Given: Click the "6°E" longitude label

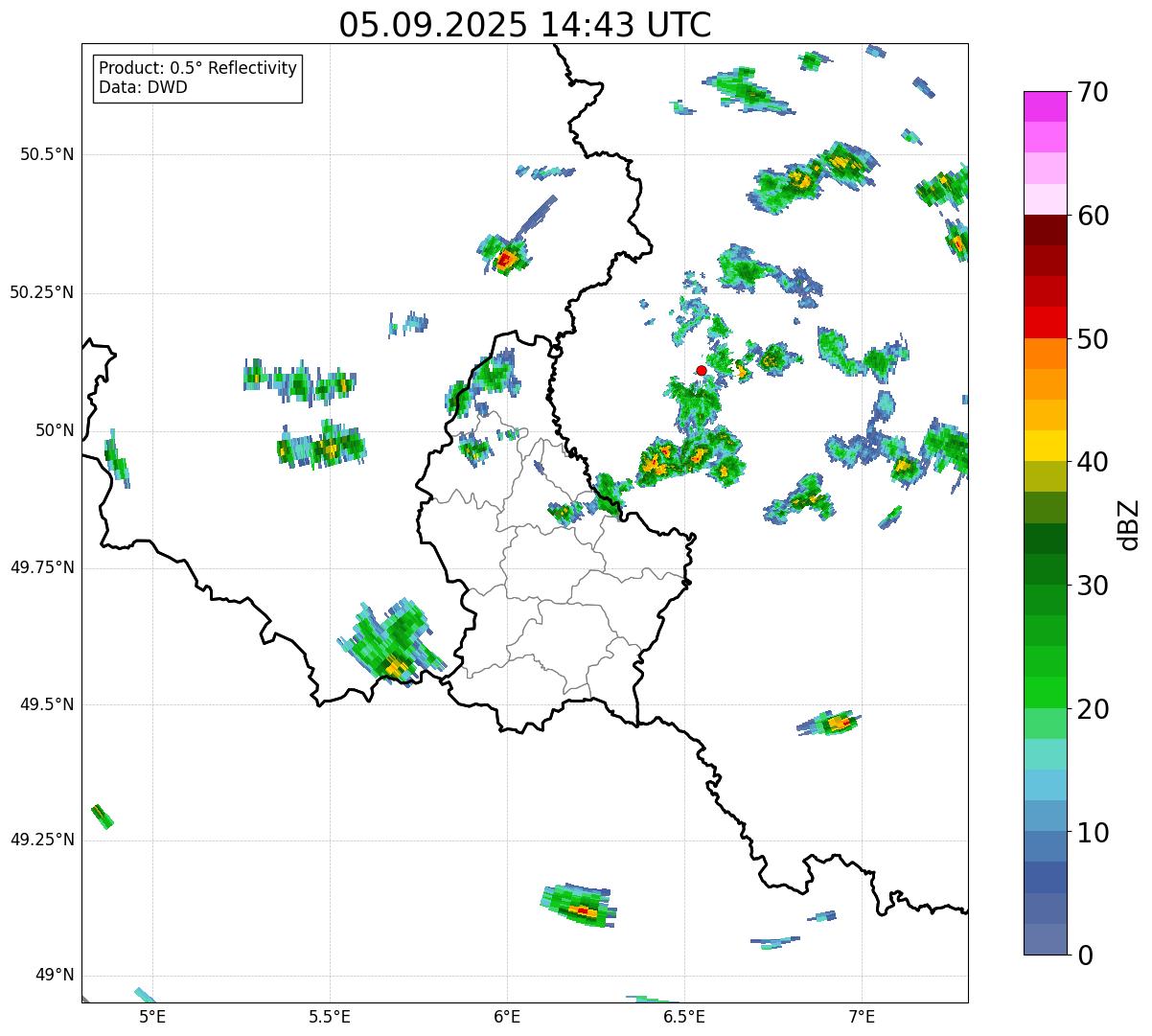Looking at the screenshot, I should [507, 1016].
